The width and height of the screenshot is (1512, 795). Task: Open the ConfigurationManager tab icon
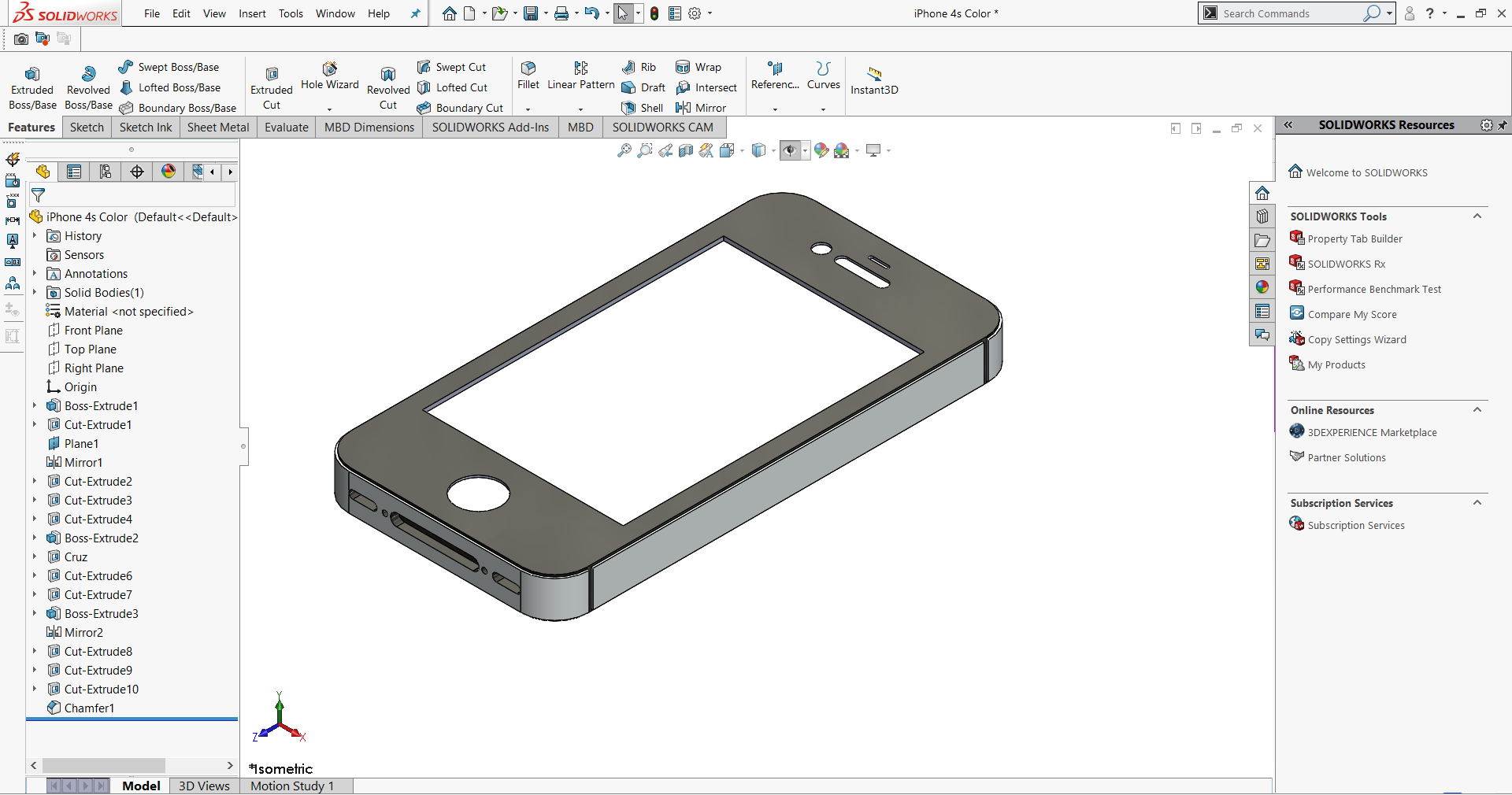106,172
